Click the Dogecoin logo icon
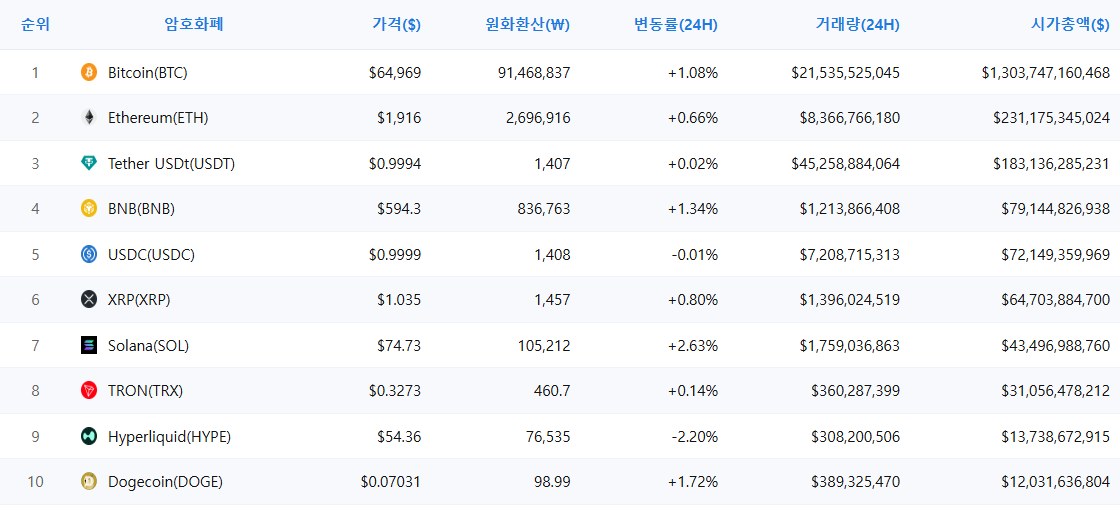1120x514 pixels. pyautogui.click(x=89, y=482)
